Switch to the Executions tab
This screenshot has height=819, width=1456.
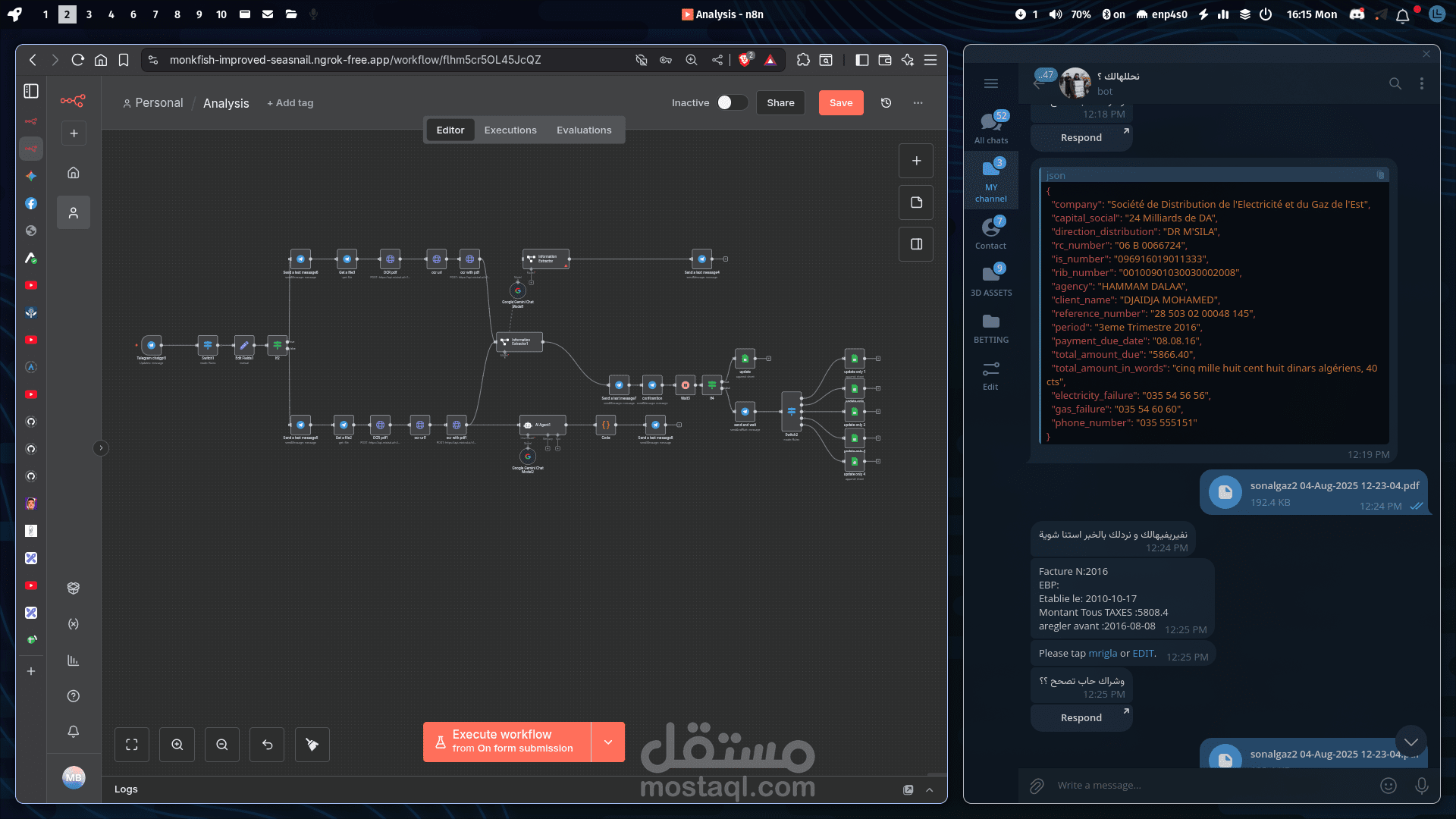pyautogui.click(x=510, y=130)
